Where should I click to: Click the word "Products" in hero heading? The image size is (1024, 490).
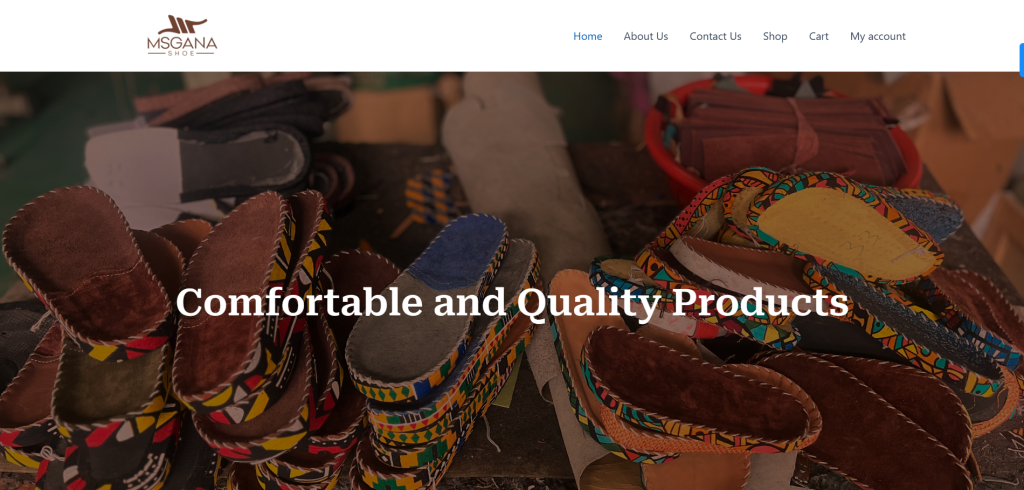(761, 302)
